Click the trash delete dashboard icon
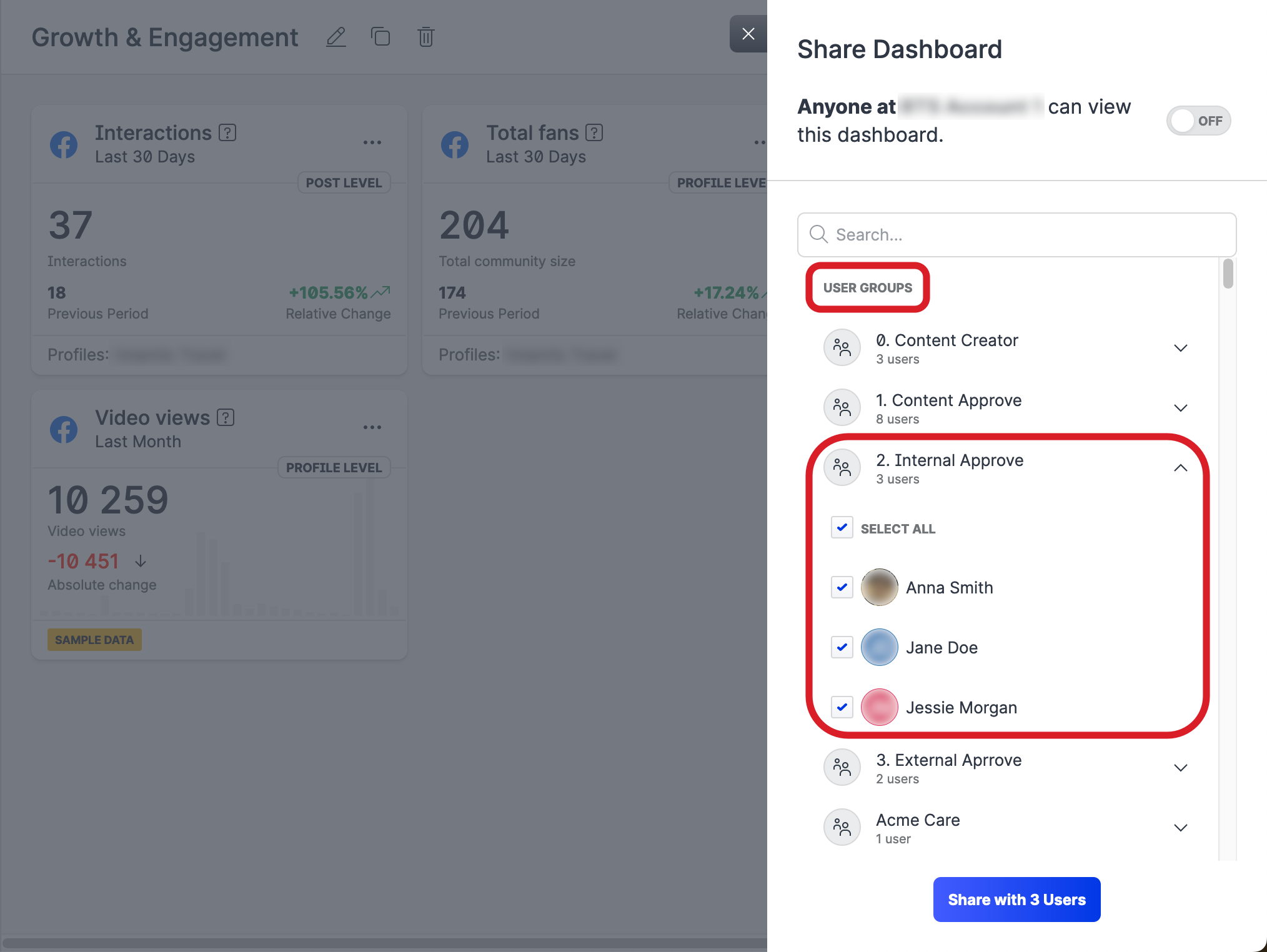This screenshot has width=1267, height=952. (x=425, y=37)
